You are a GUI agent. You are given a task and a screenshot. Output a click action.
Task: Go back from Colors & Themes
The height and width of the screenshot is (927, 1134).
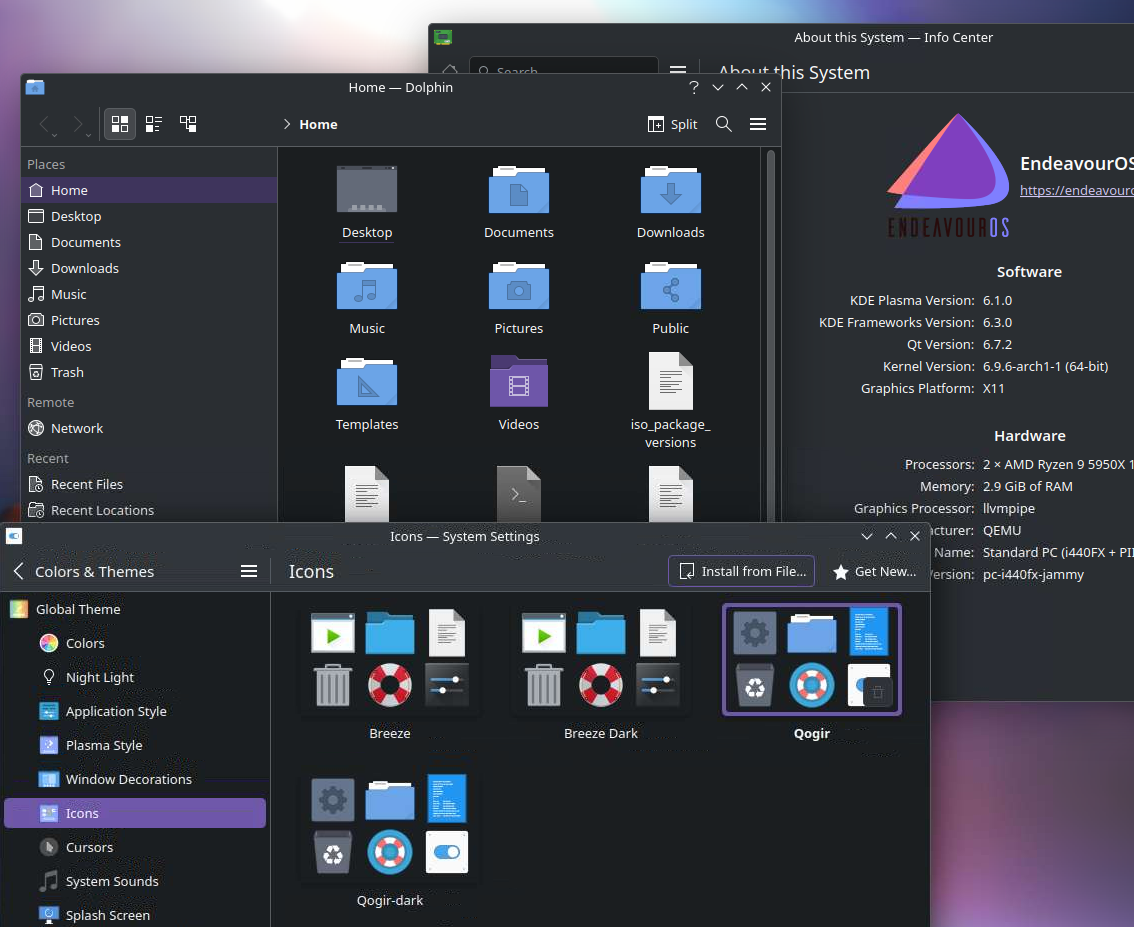click(19, 571)
